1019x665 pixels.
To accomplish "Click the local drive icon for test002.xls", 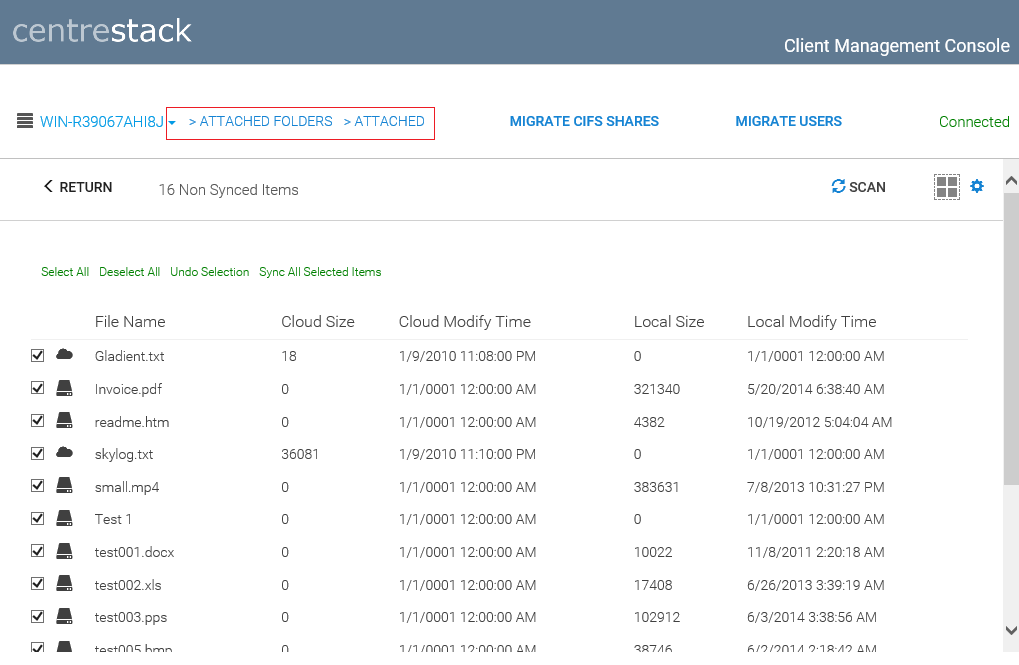I will pos(64,584).
